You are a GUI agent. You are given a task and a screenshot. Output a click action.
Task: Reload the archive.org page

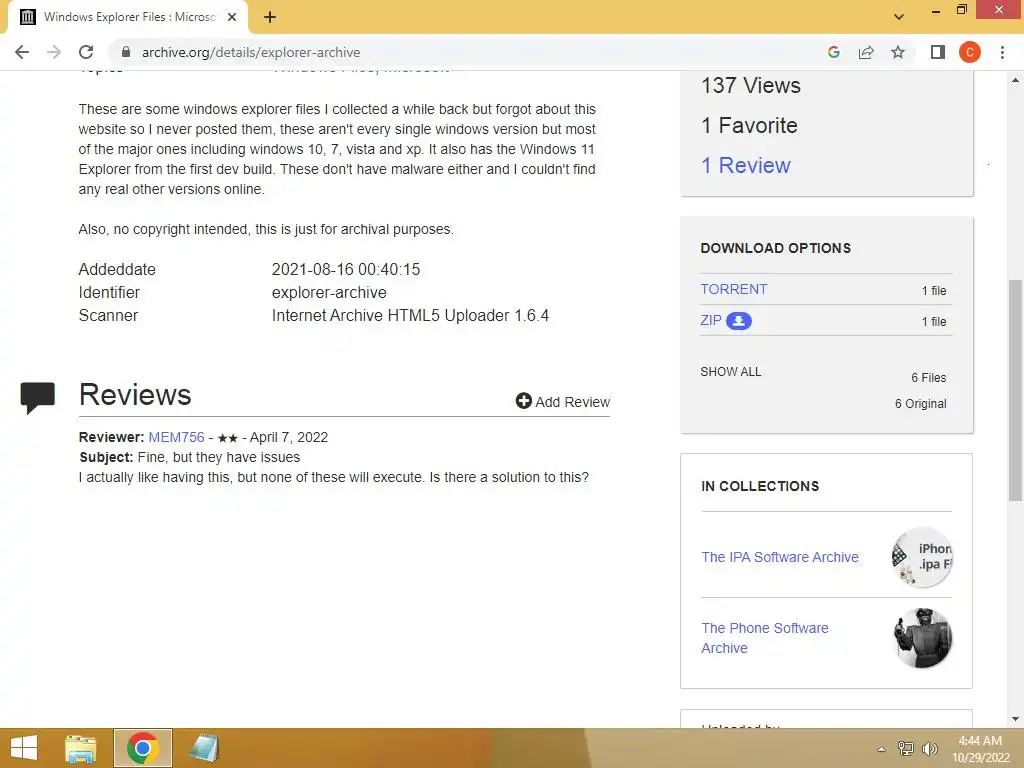coord(86,52)
